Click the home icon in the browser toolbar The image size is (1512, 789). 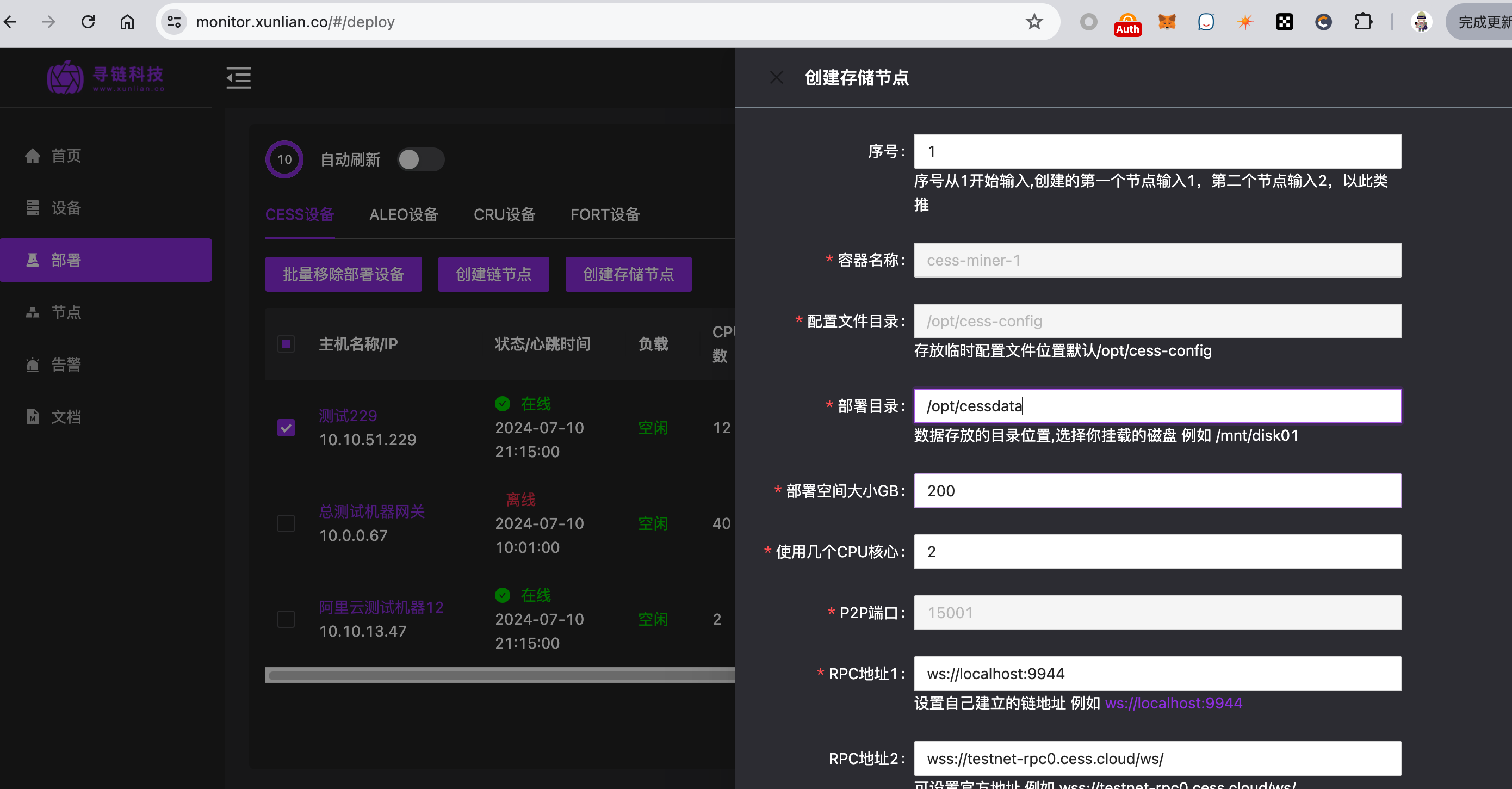tap(127, 22)
